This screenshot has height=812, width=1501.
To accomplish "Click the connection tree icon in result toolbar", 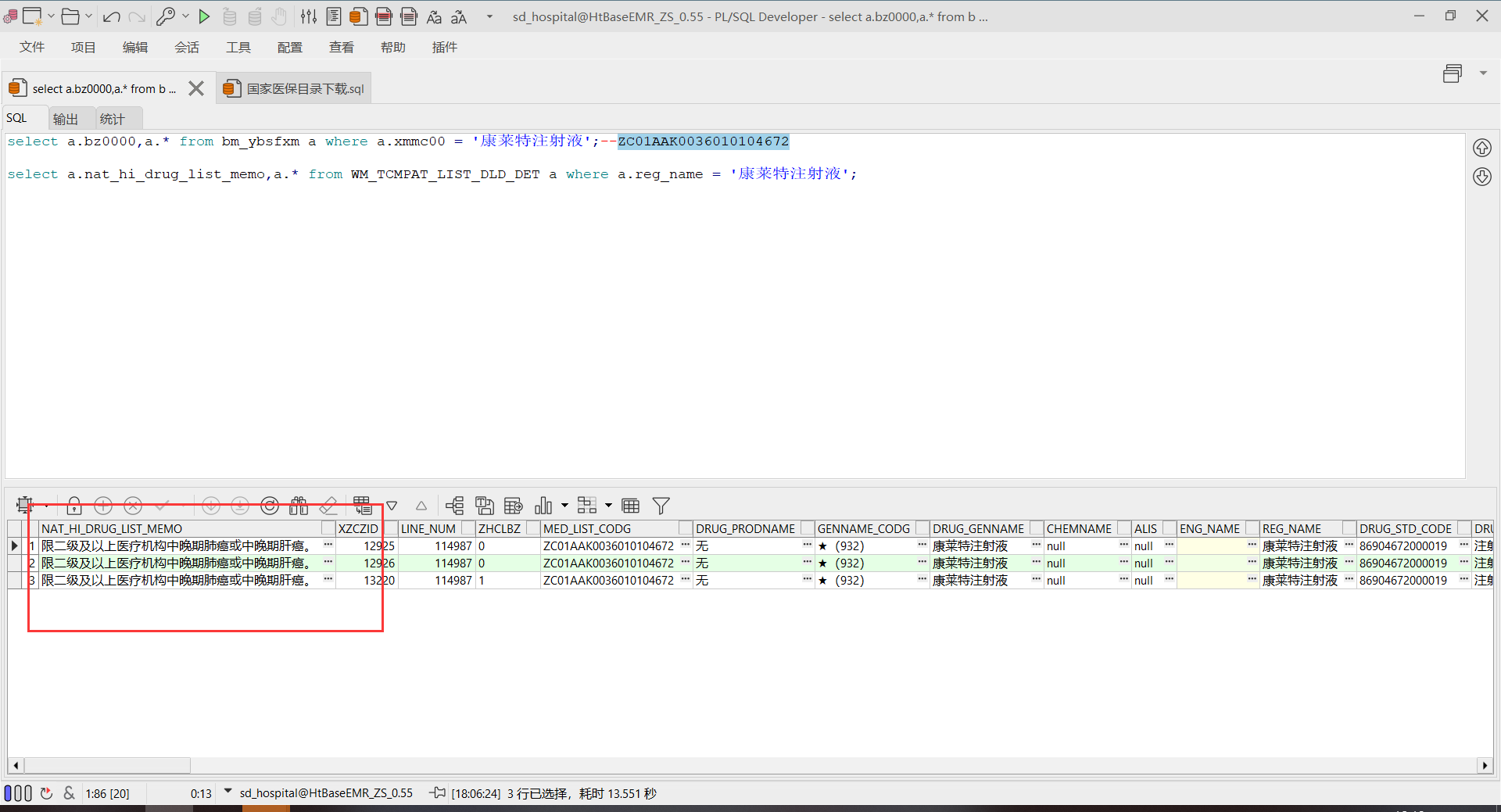I will point(455,506).
